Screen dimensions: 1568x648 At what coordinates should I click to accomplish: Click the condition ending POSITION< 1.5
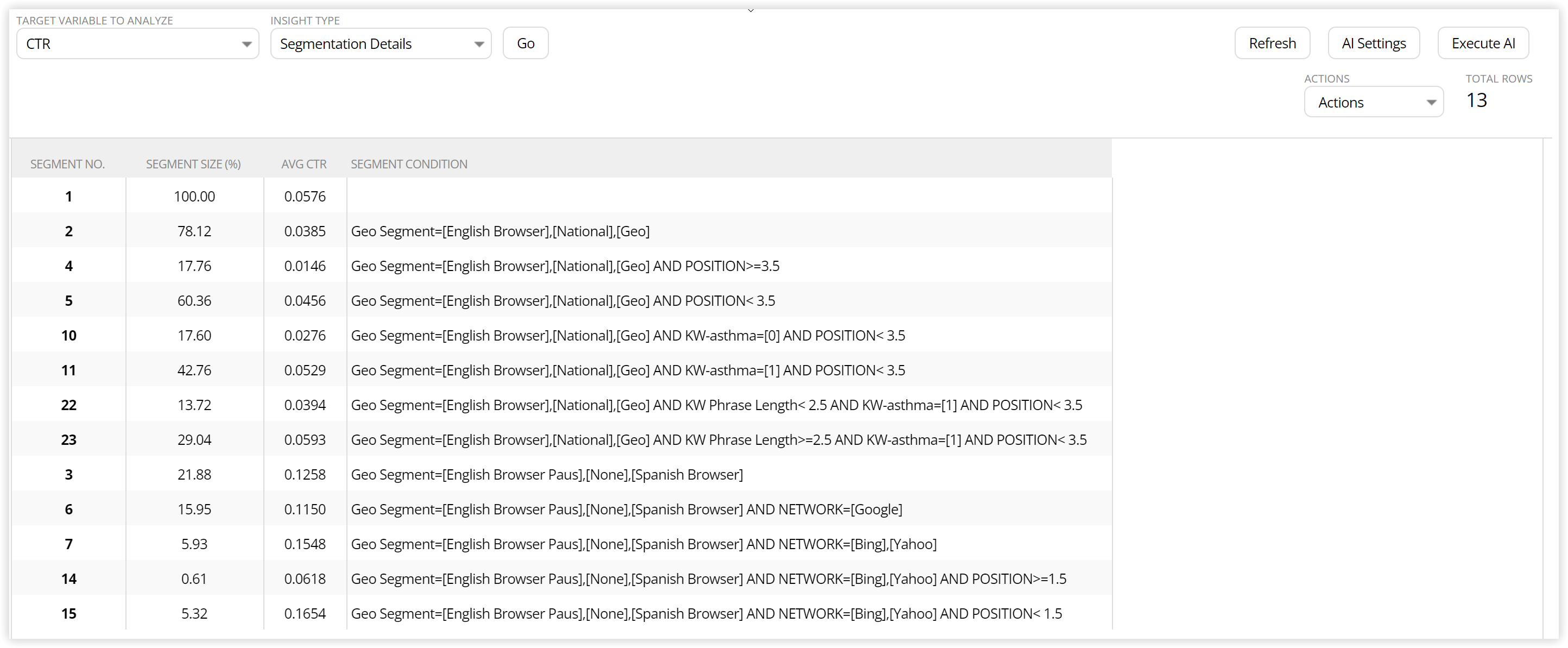[706, 613]
